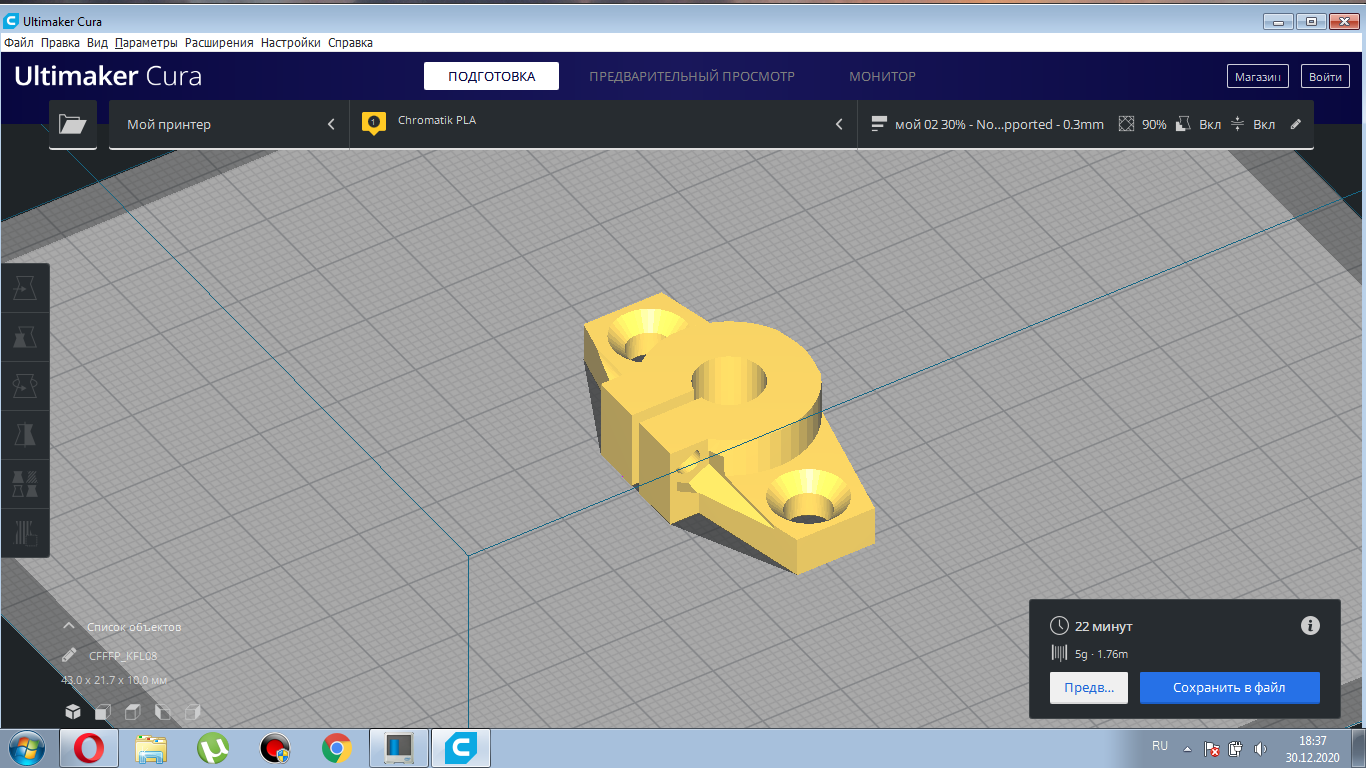The image size is (1366, 768).
Task: Select the Support Blocker tool
Action: 25,532
